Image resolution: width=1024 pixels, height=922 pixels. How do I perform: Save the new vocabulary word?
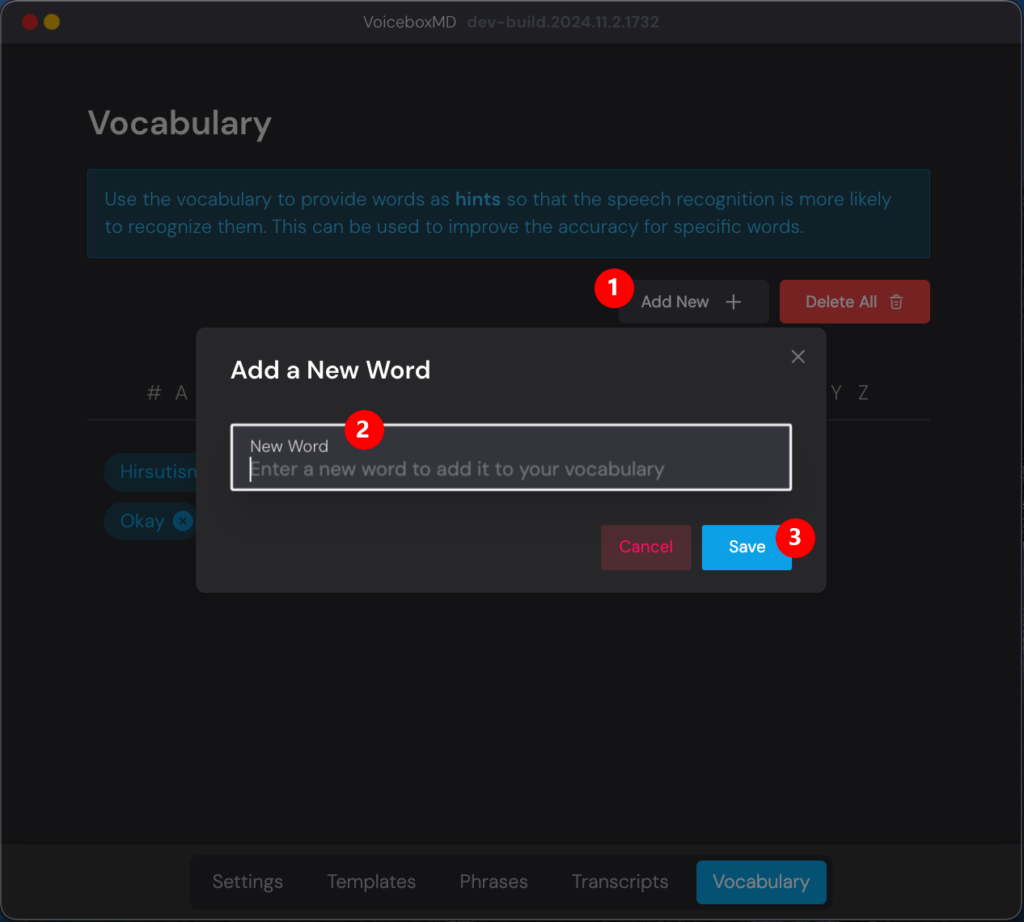click(x=746, y=547)
